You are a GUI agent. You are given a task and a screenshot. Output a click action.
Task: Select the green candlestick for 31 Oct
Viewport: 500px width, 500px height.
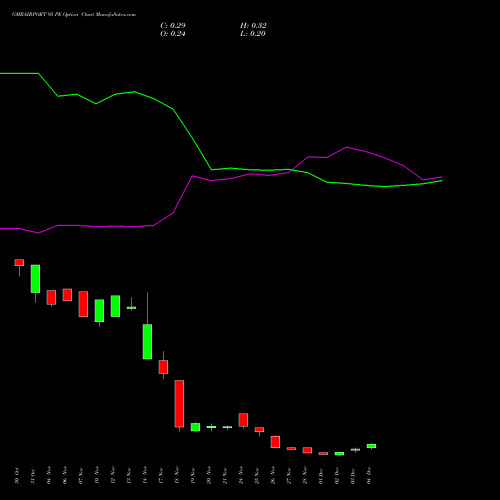[35, 279]
